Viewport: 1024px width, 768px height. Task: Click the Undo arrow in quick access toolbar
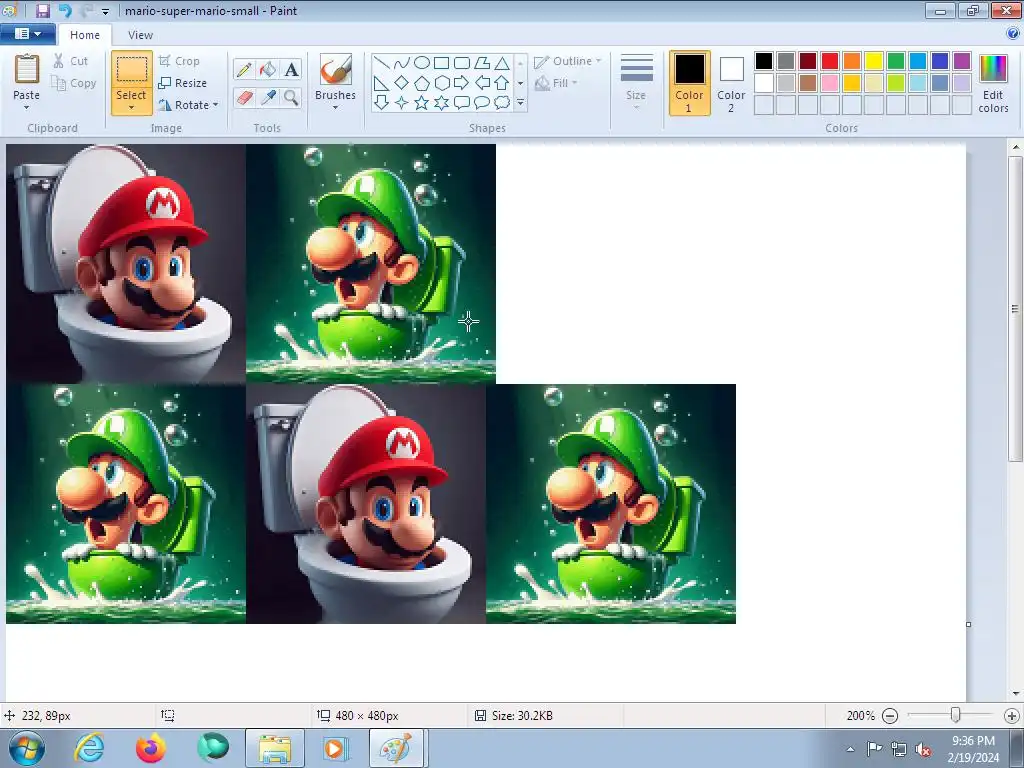pos(65,10)
